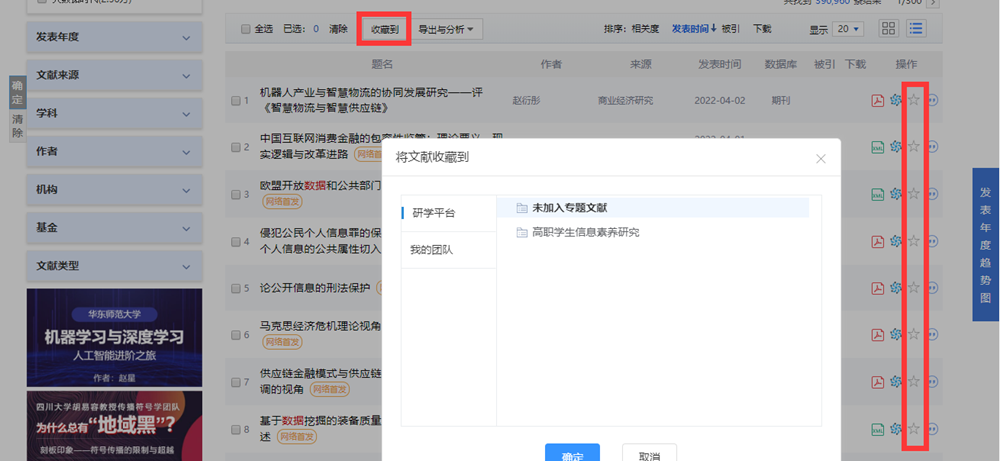Screen dimensions: 1000x461
Task: Switch to list view of results
Action: point(917,29)
